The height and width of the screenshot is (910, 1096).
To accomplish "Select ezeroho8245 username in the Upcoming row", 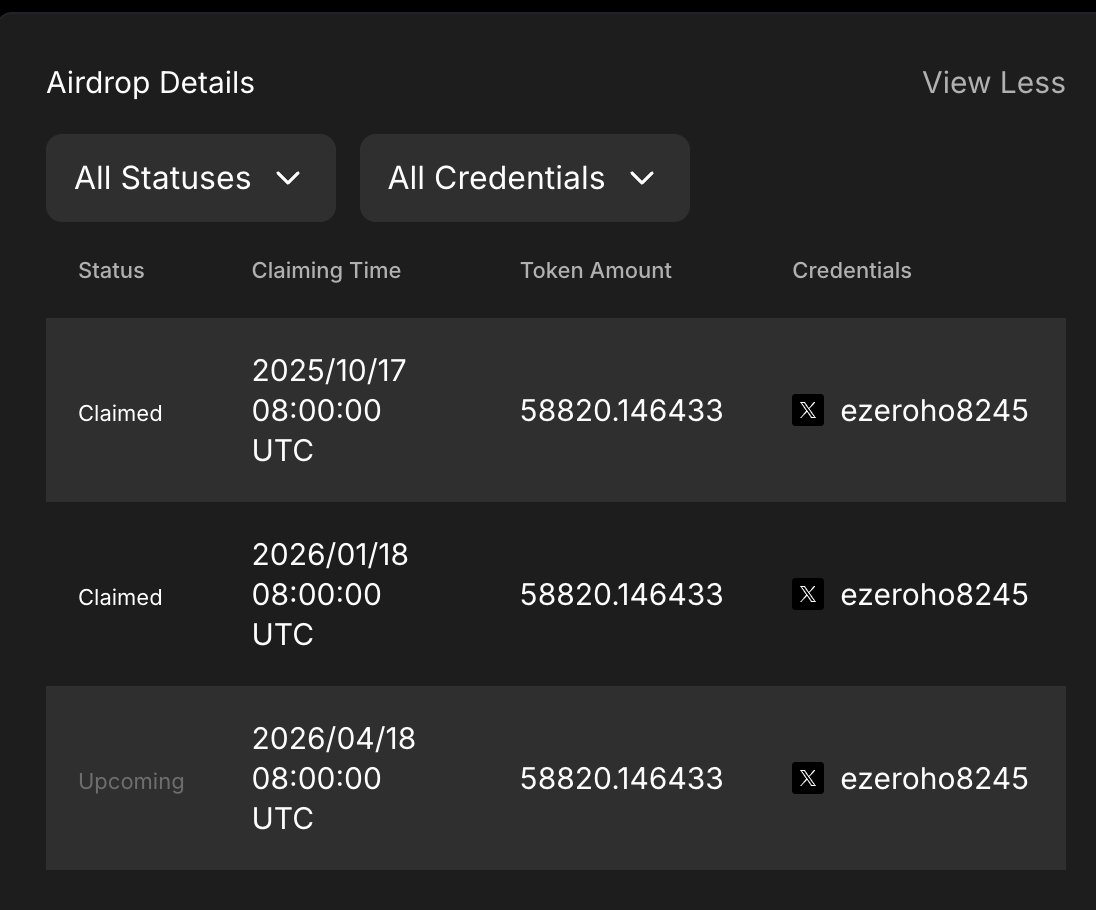I will click(x=934, y=778).
